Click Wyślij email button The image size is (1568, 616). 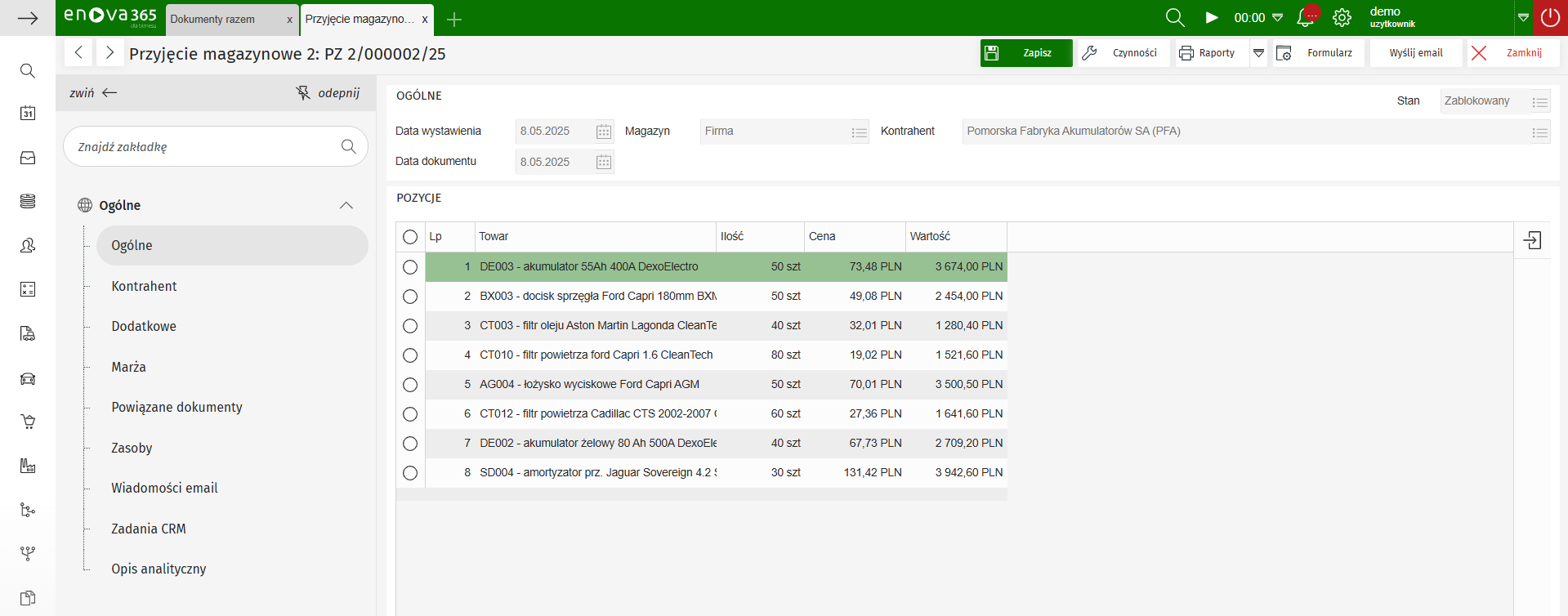(1416, 53)
